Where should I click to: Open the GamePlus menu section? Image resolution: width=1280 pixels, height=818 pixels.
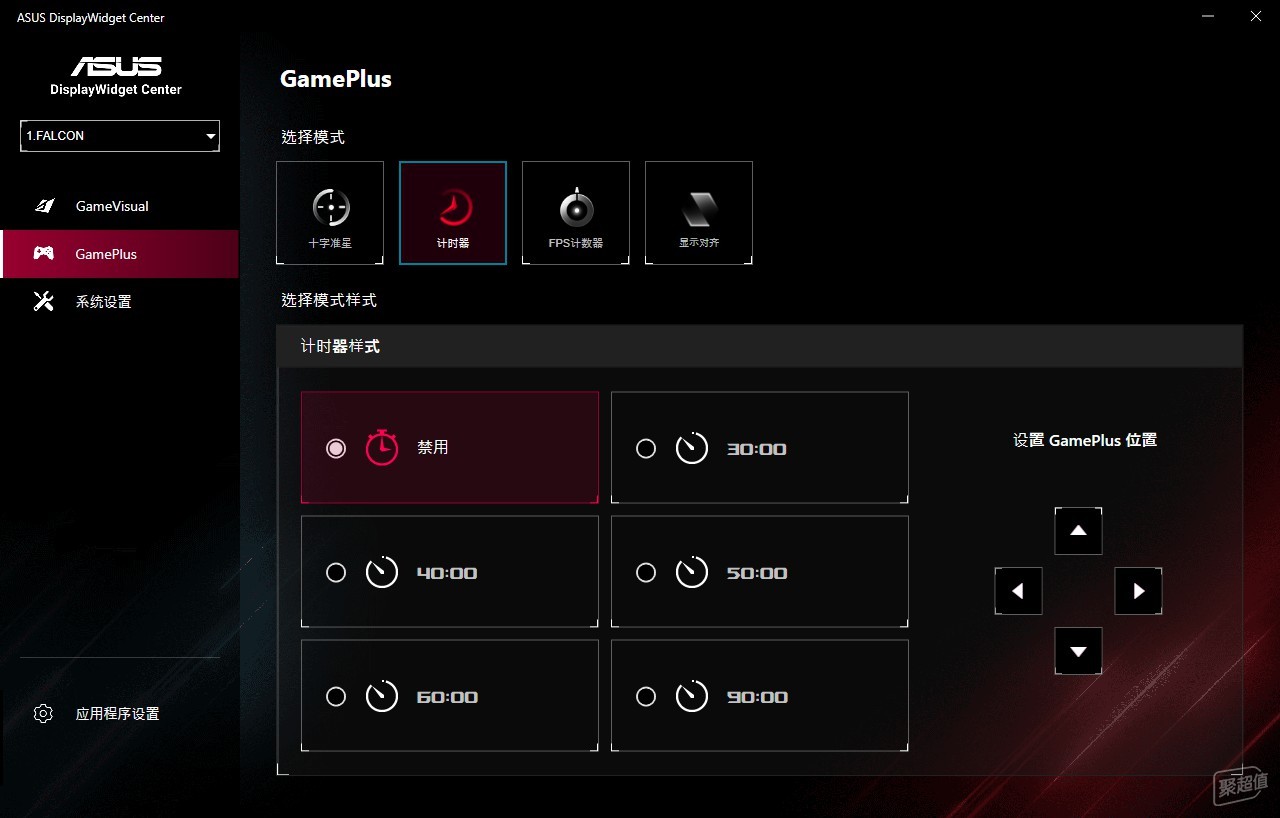click(119, 254)
